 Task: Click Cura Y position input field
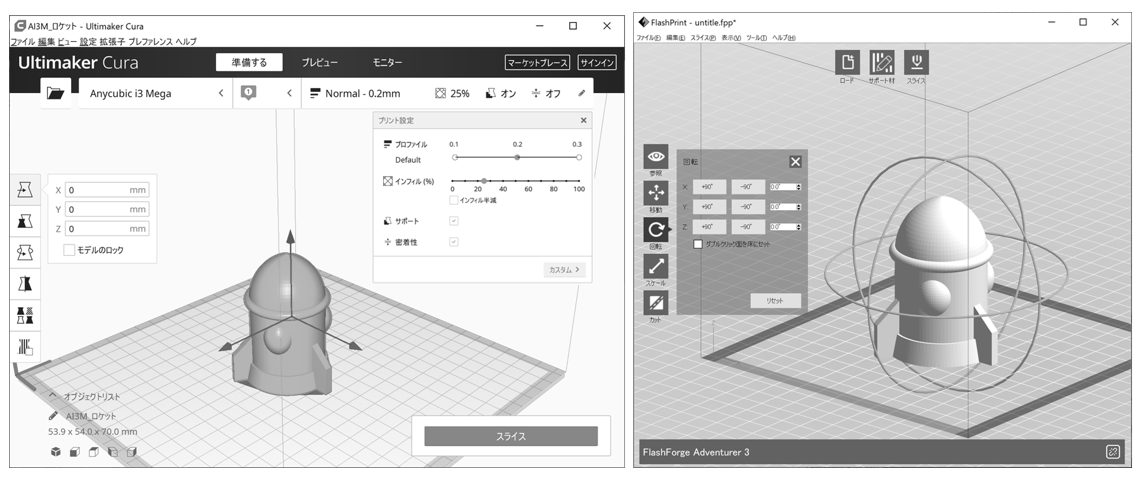tap(107, 210)
